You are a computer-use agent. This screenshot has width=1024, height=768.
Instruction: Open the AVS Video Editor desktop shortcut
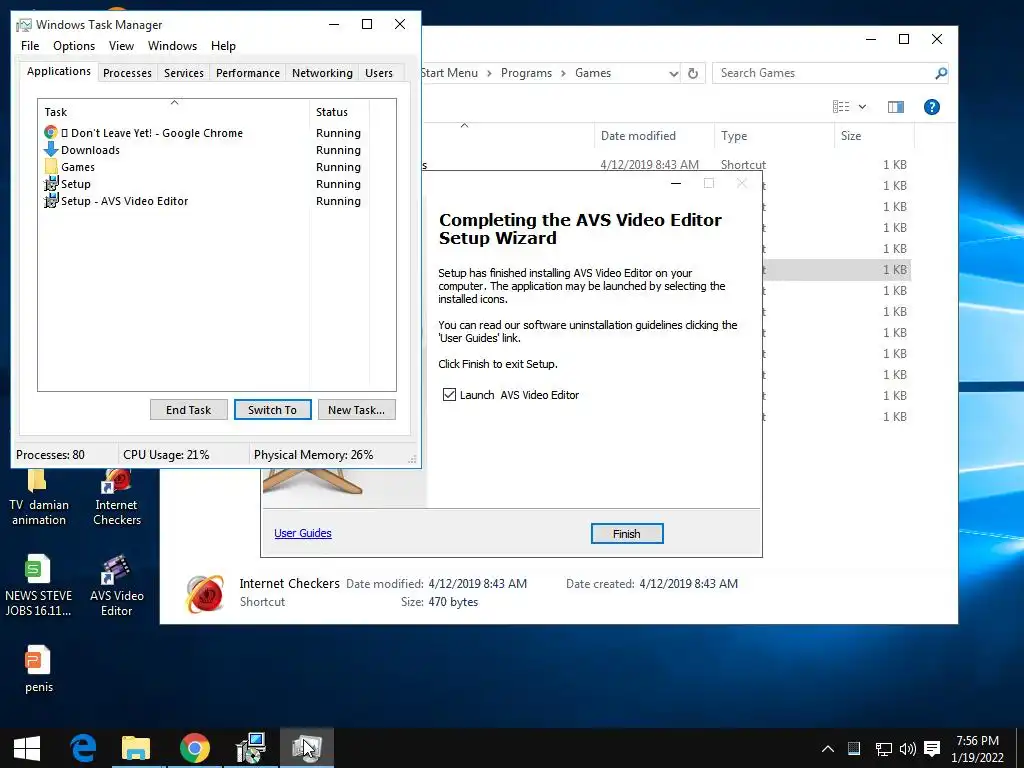[x=116, y=586]
